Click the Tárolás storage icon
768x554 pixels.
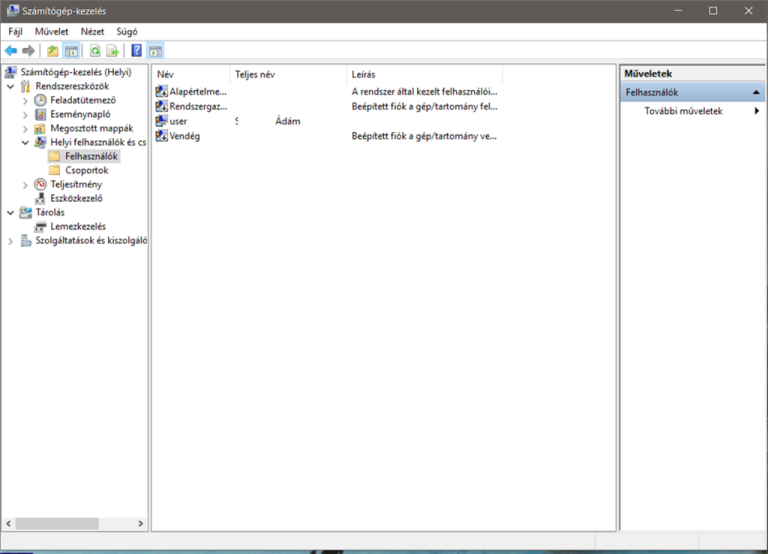pyautogui.click(x=25, y=212)
